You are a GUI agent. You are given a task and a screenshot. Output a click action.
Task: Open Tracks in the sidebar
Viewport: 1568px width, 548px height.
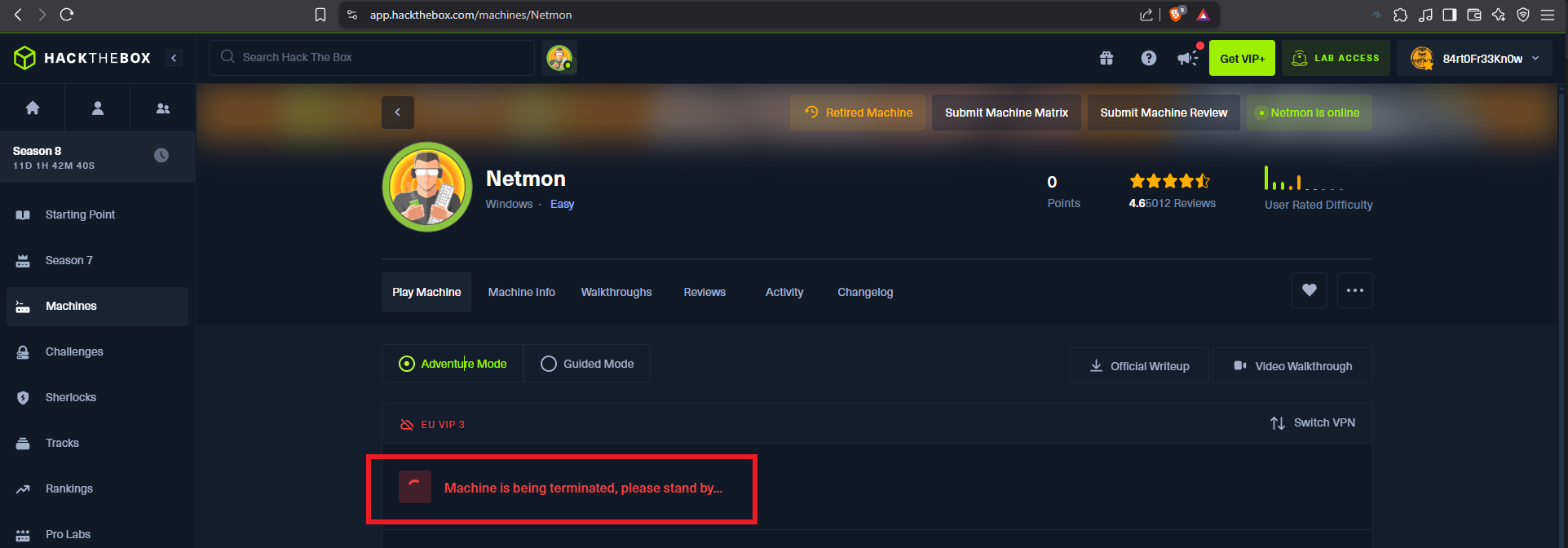pos(98,443)
